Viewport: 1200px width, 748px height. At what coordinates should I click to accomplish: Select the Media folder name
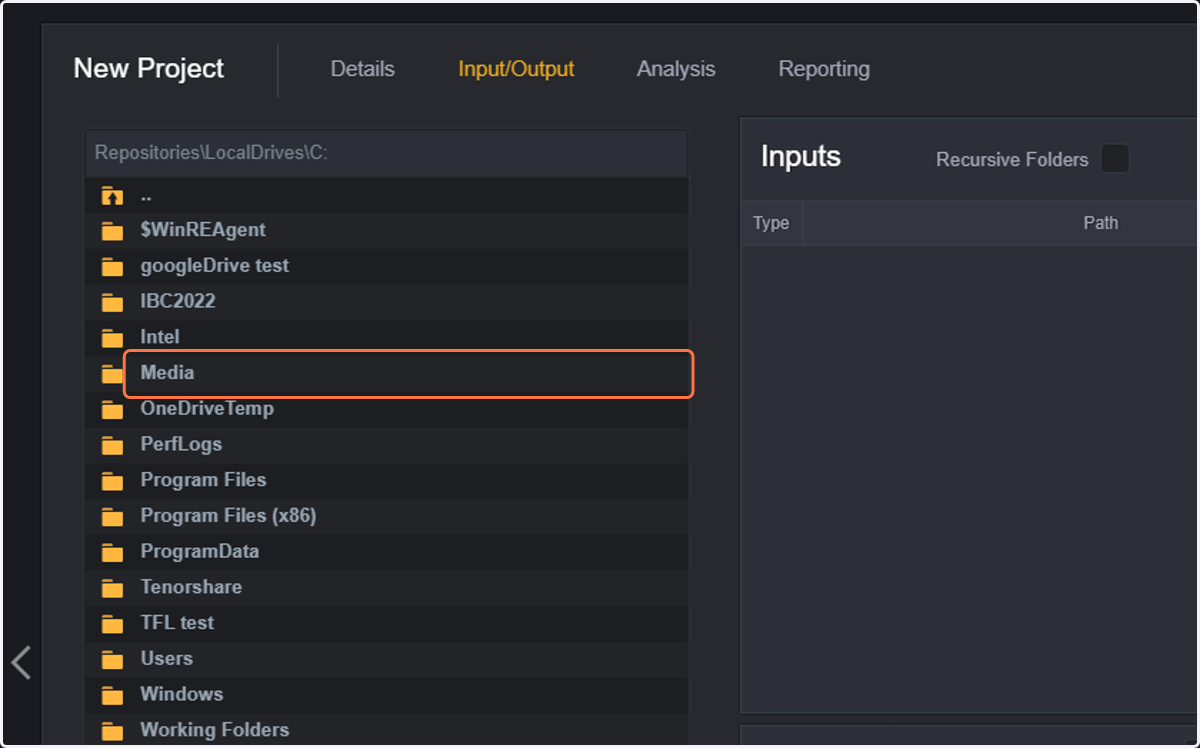(167, 372)
